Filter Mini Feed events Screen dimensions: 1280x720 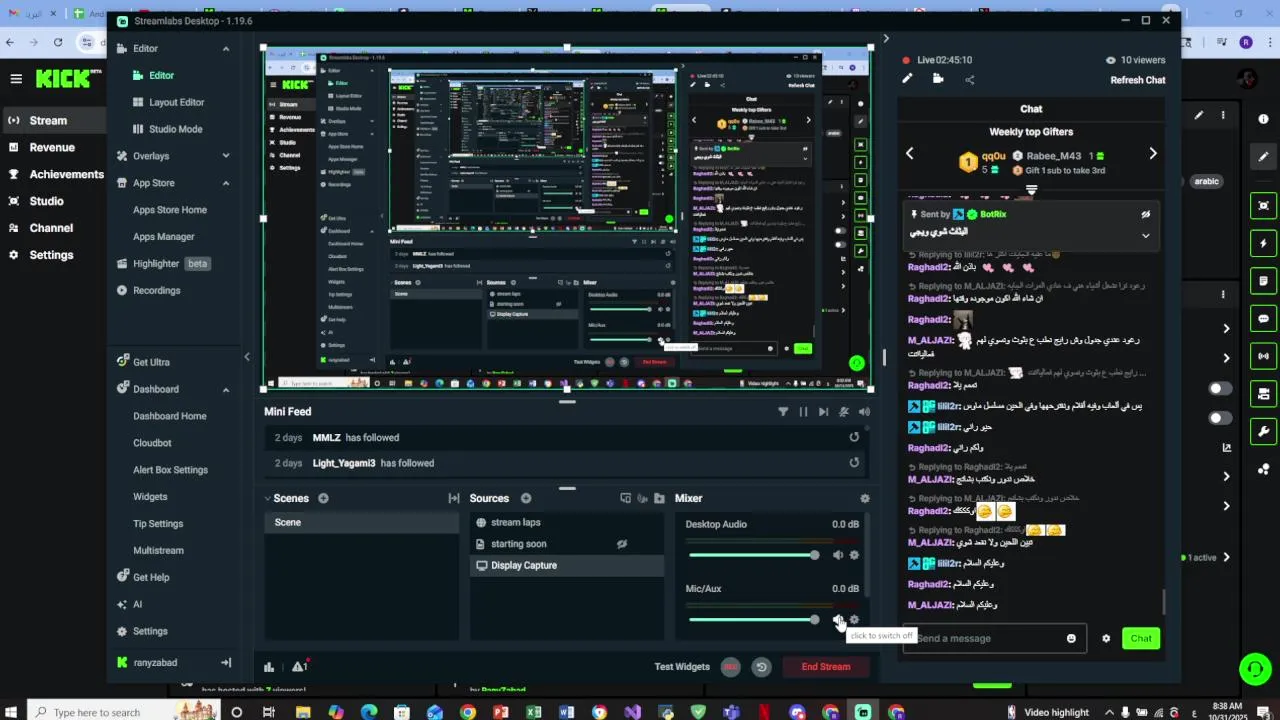783,412
